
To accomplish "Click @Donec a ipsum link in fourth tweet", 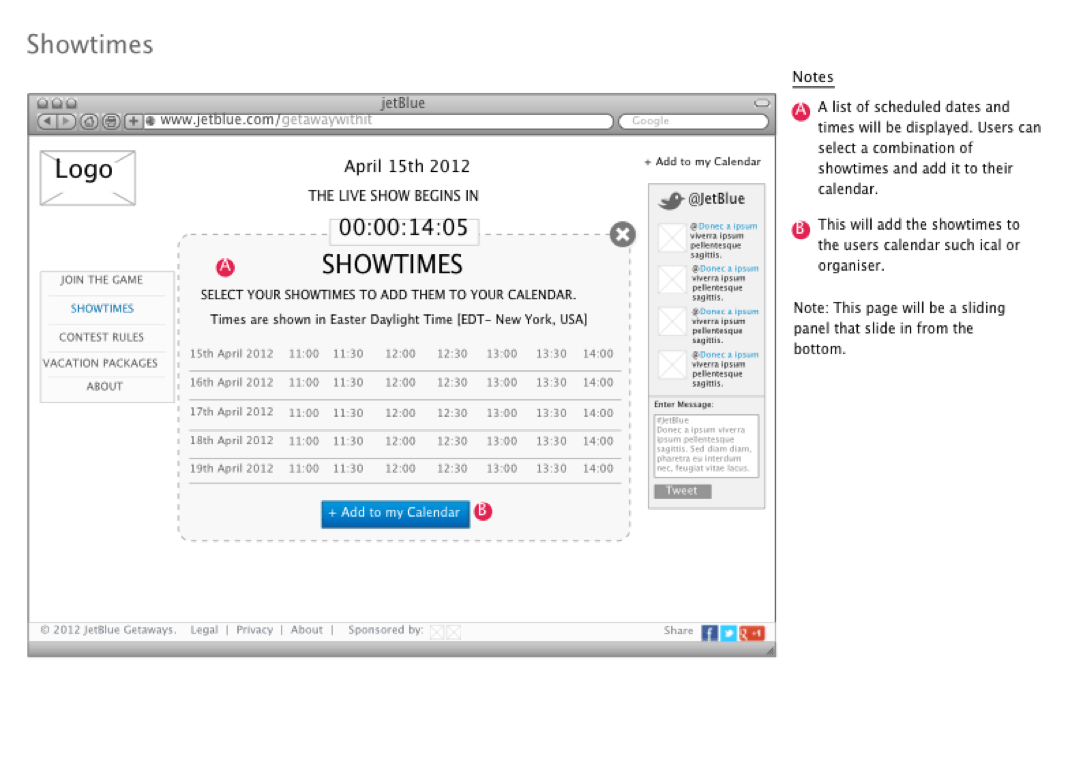I will 725,355.
